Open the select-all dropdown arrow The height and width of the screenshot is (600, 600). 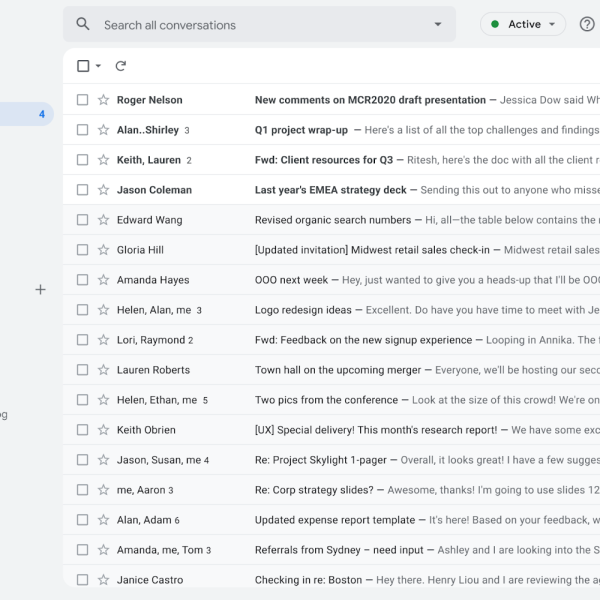coord(98,66)
